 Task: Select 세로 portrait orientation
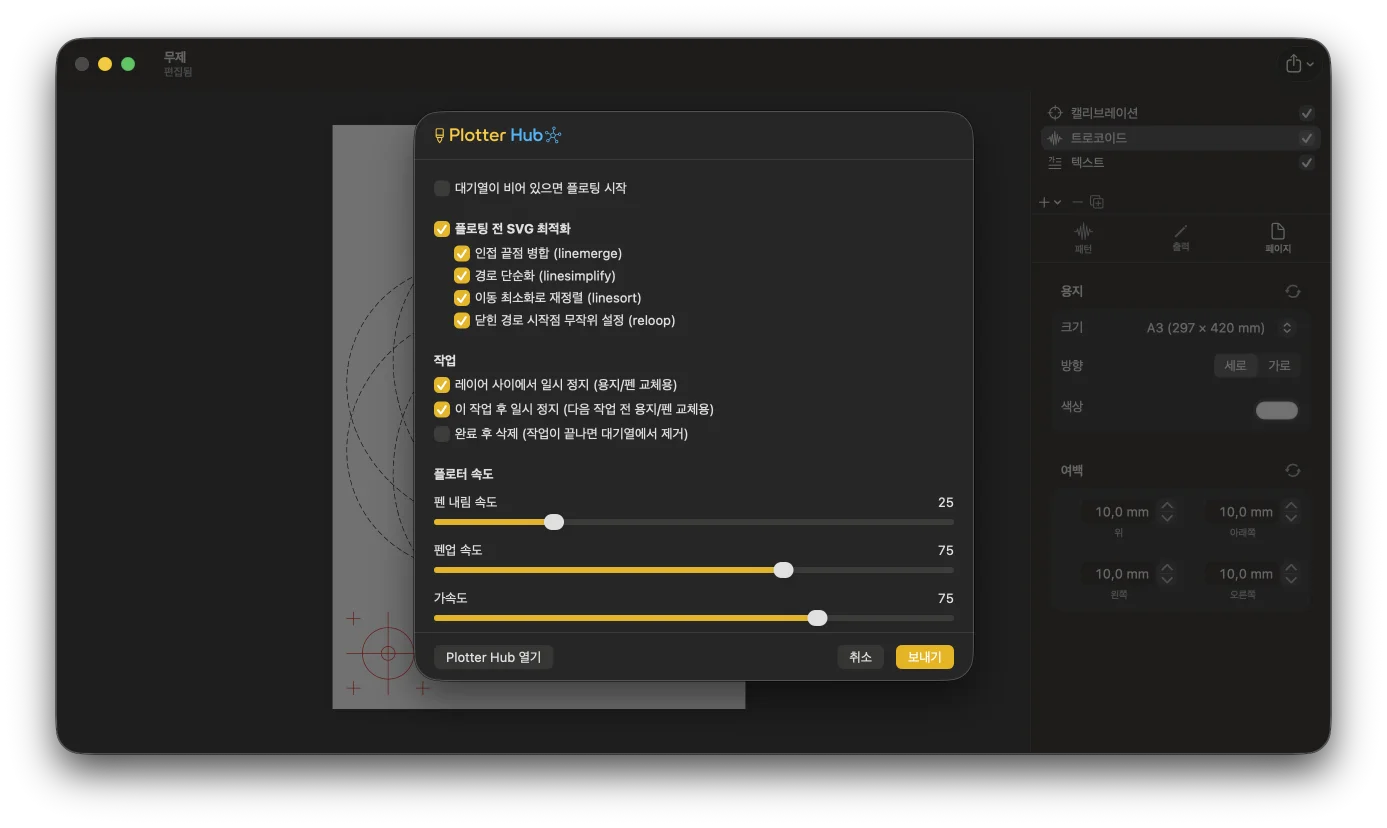click(x=1236, y=366)
